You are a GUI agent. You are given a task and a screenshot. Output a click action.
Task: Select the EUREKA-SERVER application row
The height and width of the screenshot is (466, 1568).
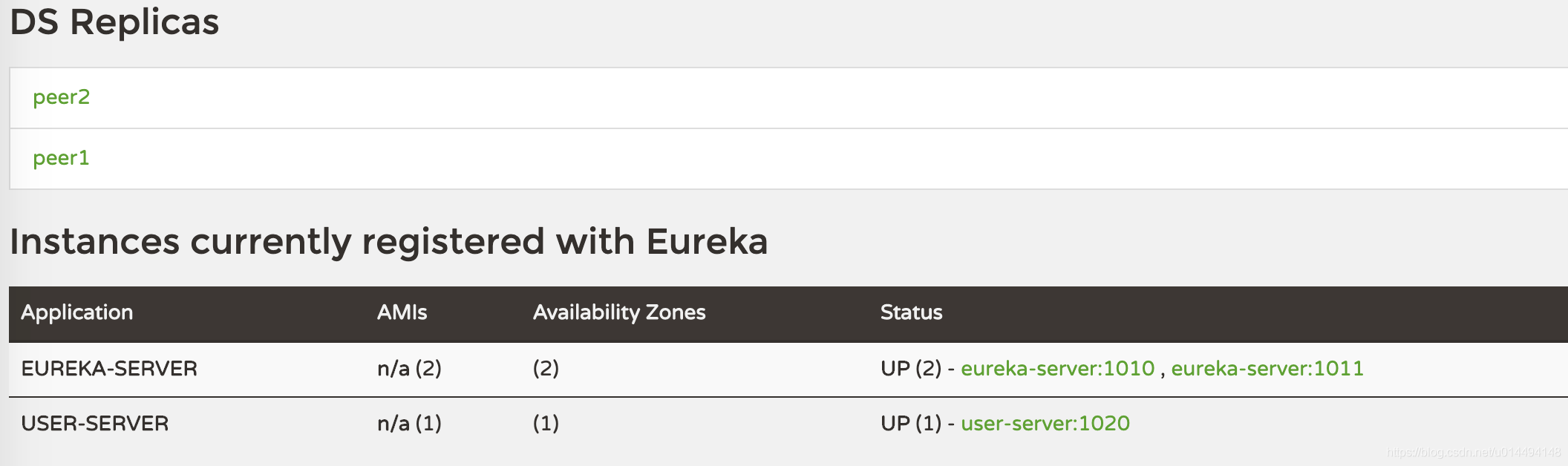[110, 367]
